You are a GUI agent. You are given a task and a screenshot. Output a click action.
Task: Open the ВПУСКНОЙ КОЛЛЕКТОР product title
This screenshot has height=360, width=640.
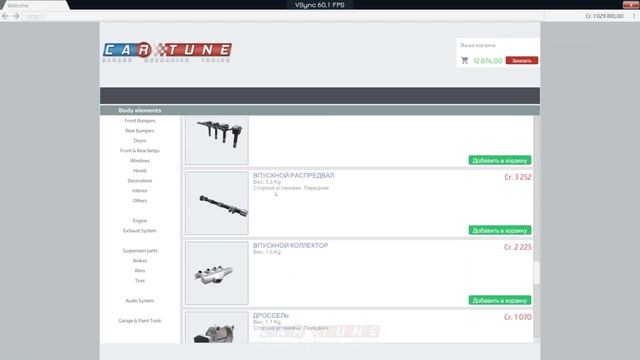click(290, 245)
